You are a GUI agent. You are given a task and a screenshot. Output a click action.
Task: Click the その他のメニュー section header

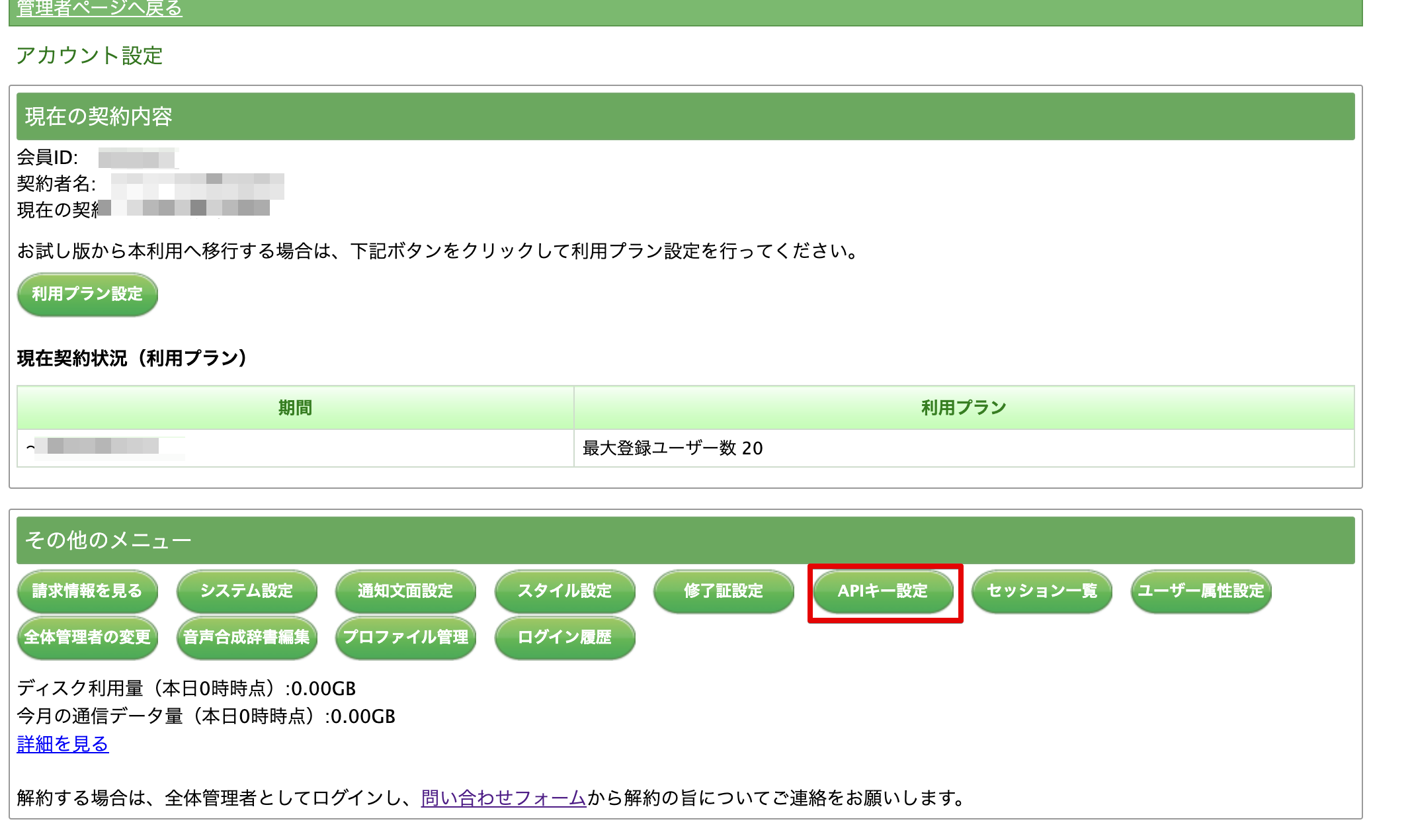pos(108,540)
